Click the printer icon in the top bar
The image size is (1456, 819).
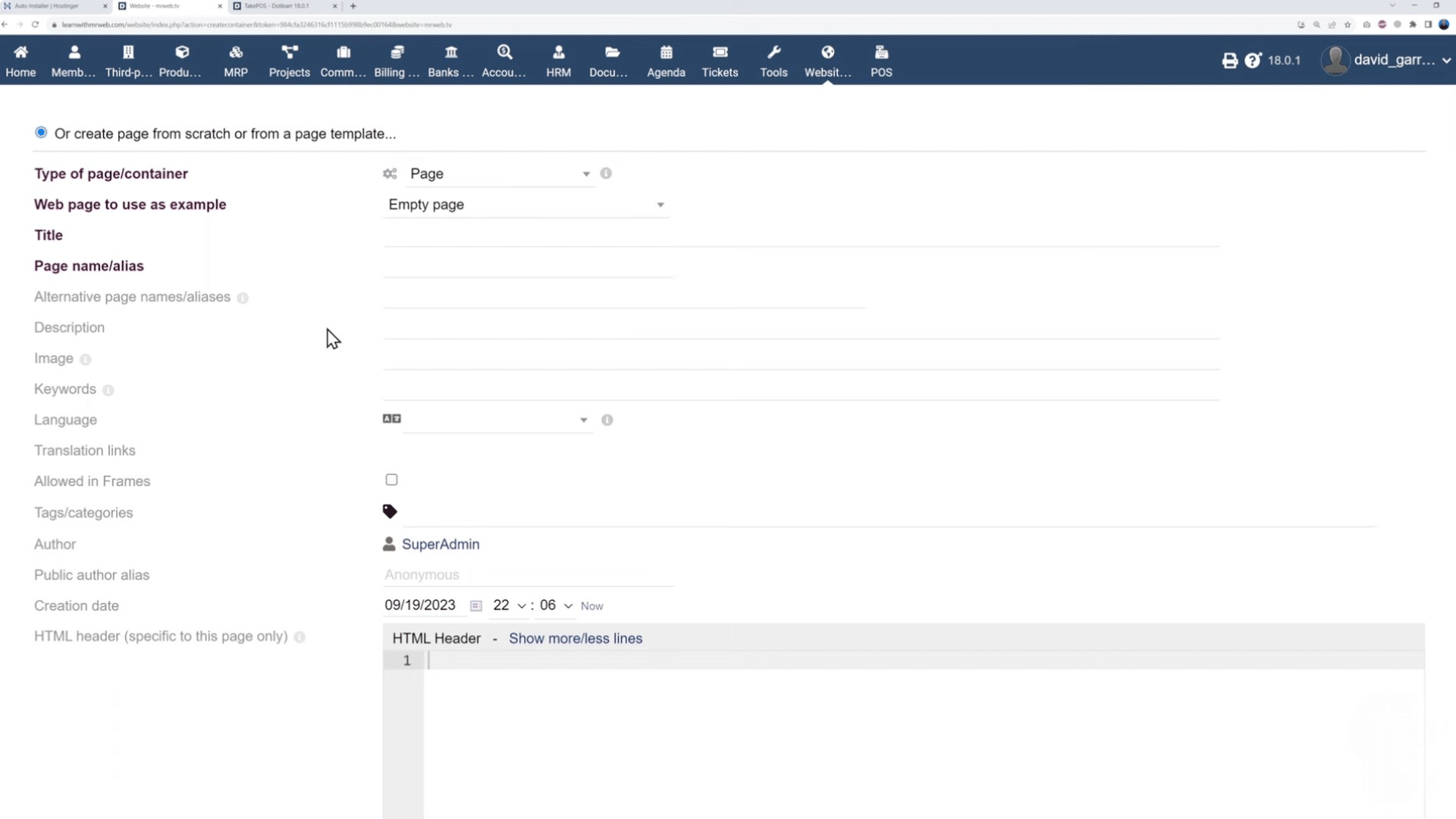[1229, 60]
